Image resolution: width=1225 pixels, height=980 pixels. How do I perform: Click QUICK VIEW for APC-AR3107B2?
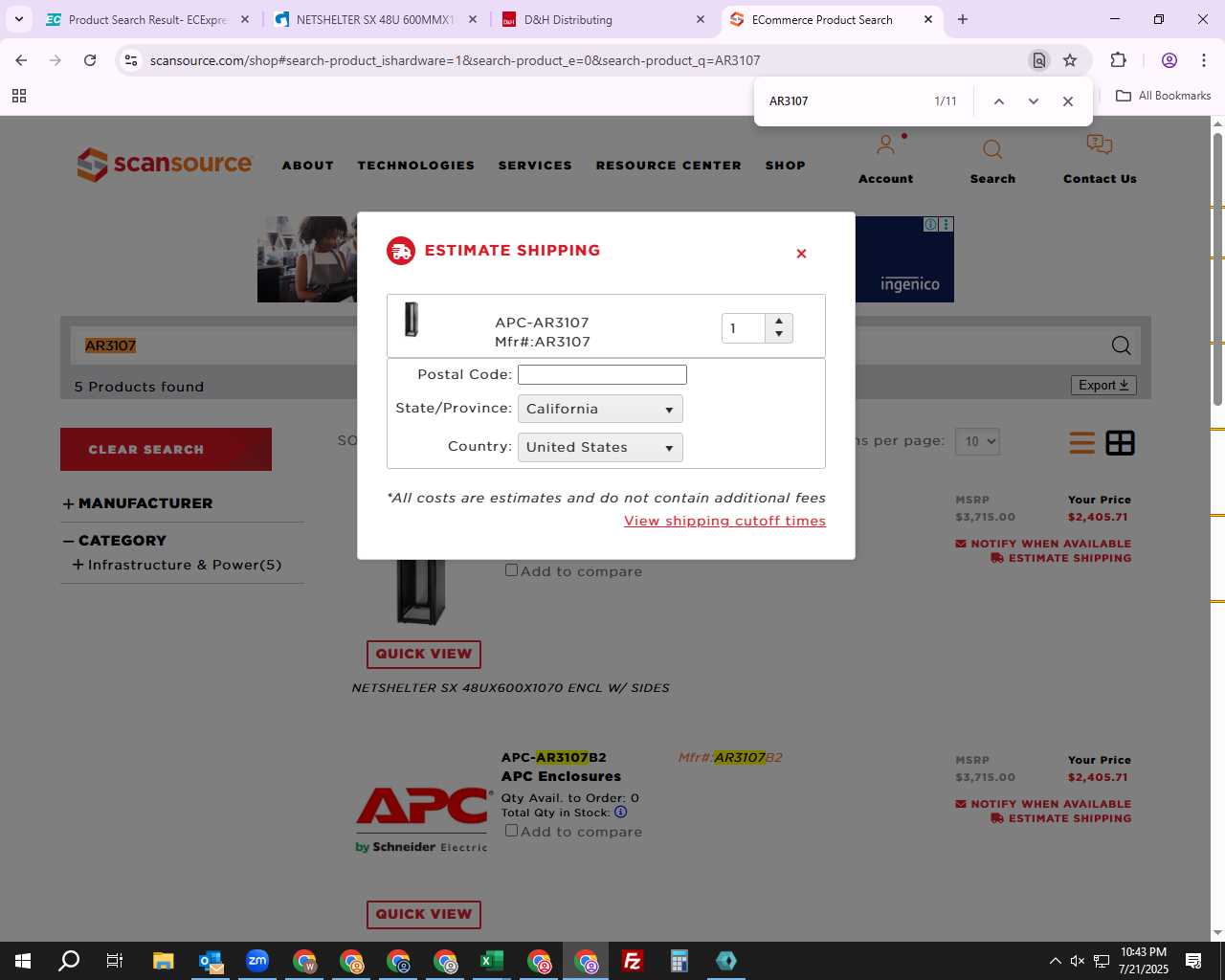click(424, 914)
